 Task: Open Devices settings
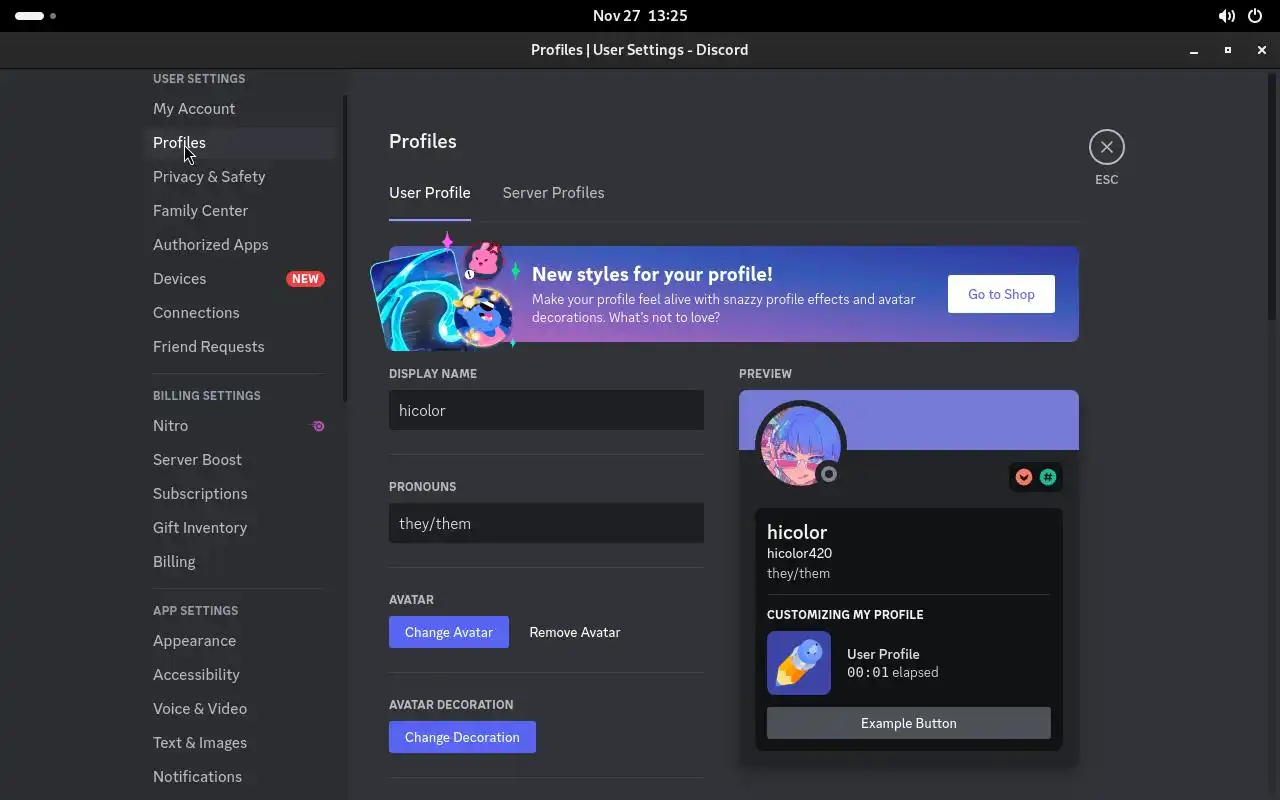(238, 279)
